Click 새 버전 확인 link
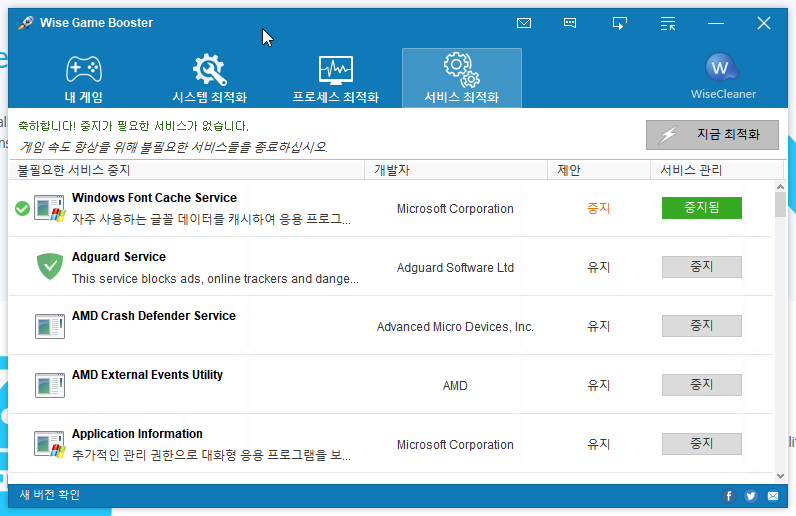Image resolution: width=796 pixels, height=516 pixels. tap(50, 495)
